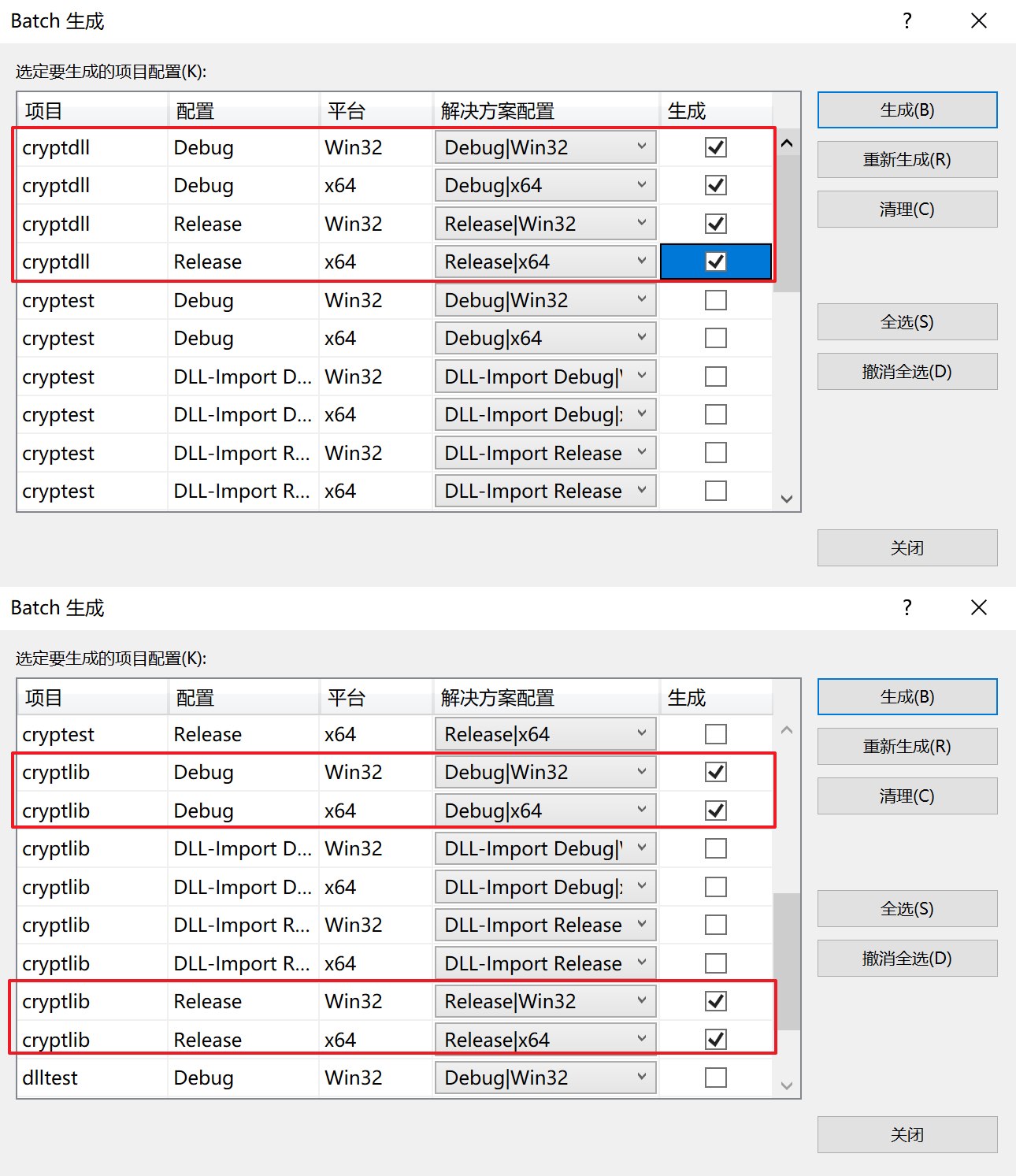Screen dimensions: 1016x1176
Task: Uncheck the build box for cryptdll Debug Win32
Action: [715, 147]
